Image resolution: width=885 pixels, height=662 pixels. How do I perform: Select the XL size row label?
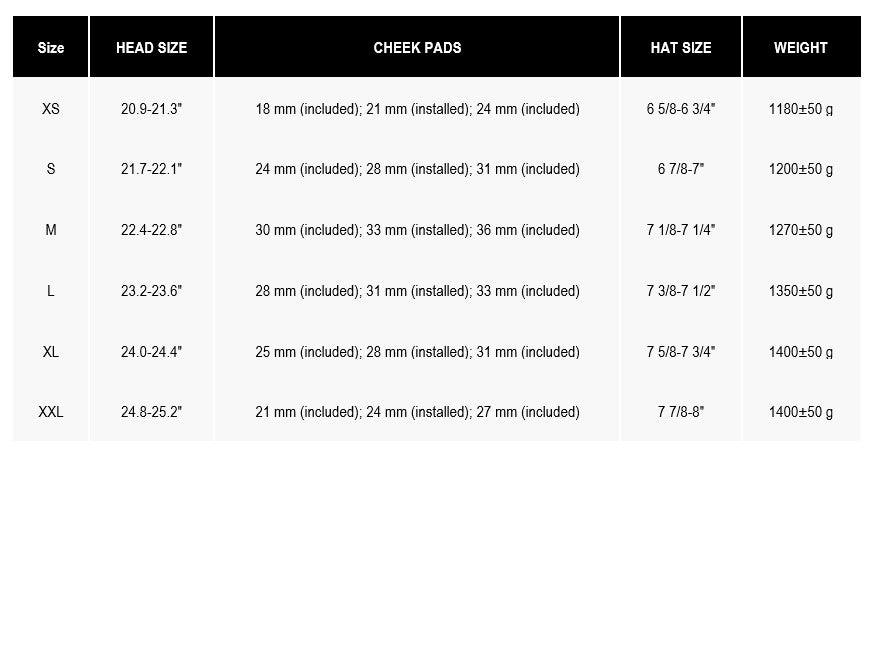point(51,352)
